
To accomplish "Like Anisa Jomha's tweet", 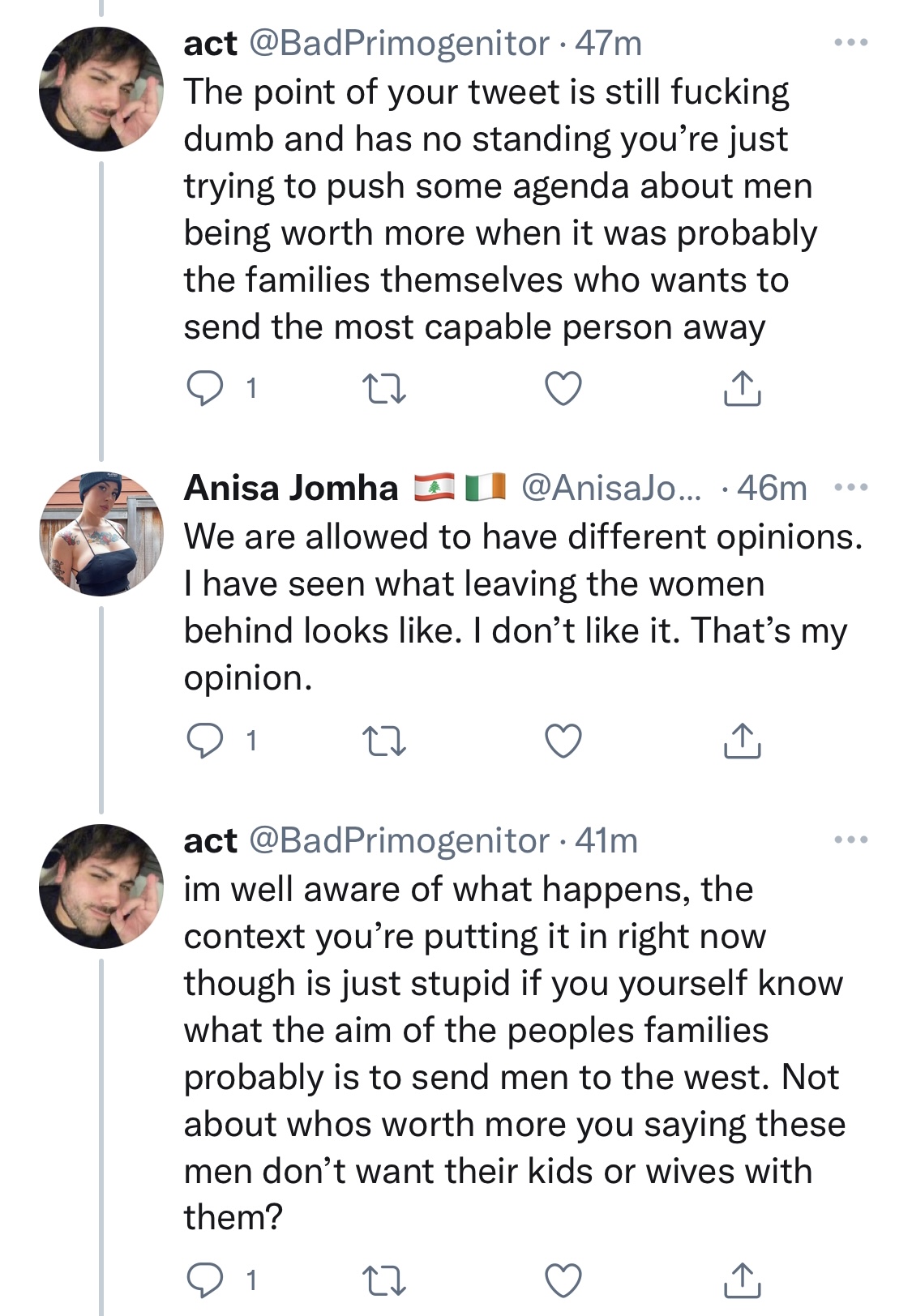I will tap(563, 741).
